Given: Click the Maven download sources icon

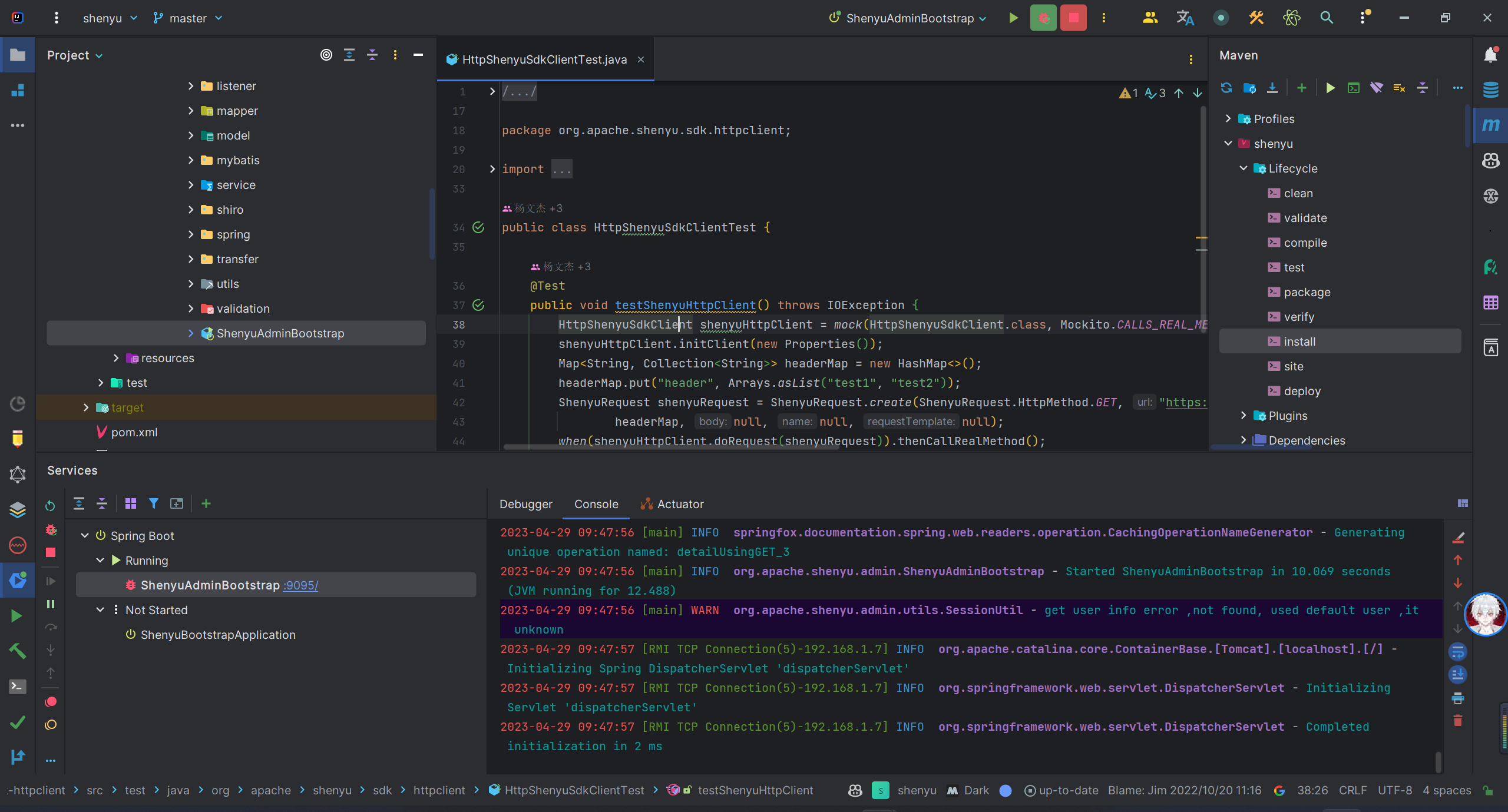Looking at the screenshot, I should [1272, 88].
